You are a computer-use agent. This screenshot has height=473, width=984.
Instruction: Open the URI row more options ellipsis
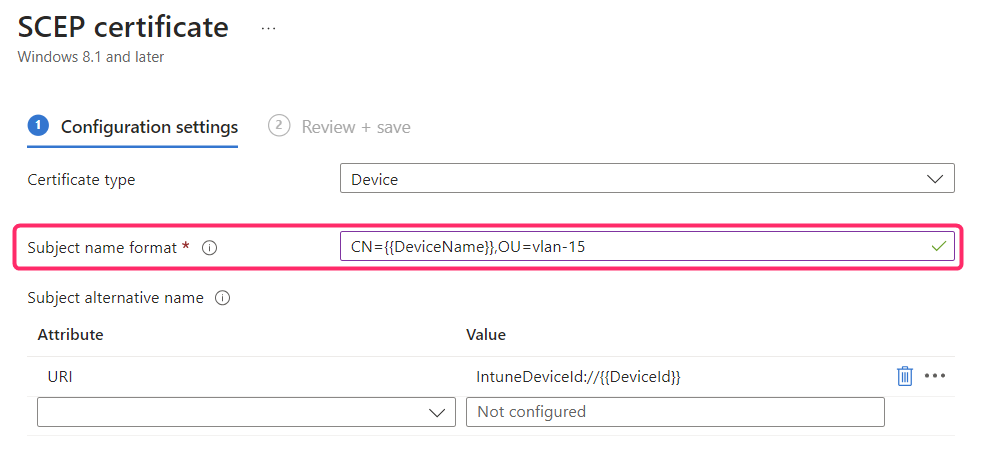(x=935, y=376)
